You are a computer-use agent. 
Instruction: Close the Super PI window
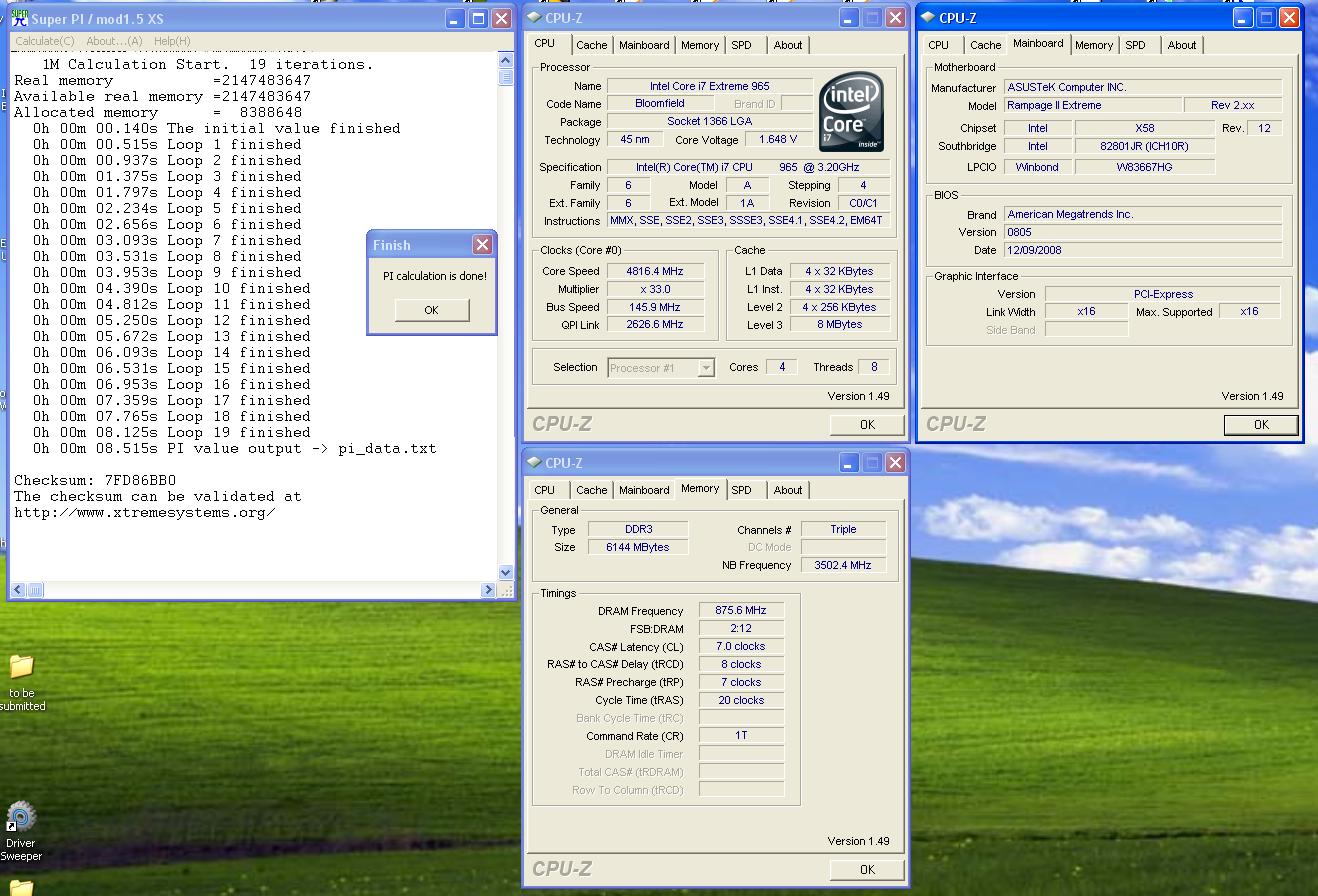[501, 18]
